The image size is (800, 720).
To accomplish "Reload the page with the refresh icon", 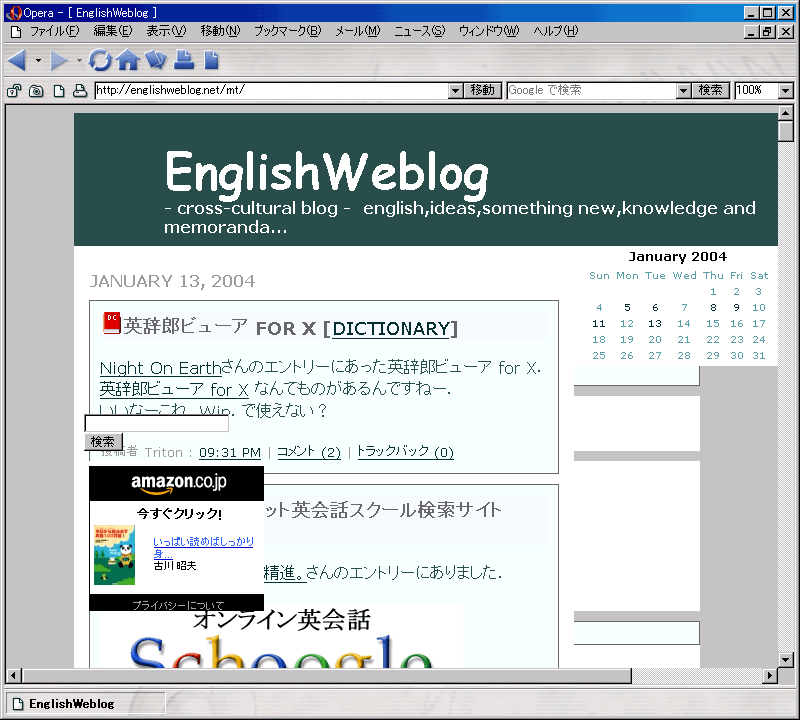I will pos(100,60).
